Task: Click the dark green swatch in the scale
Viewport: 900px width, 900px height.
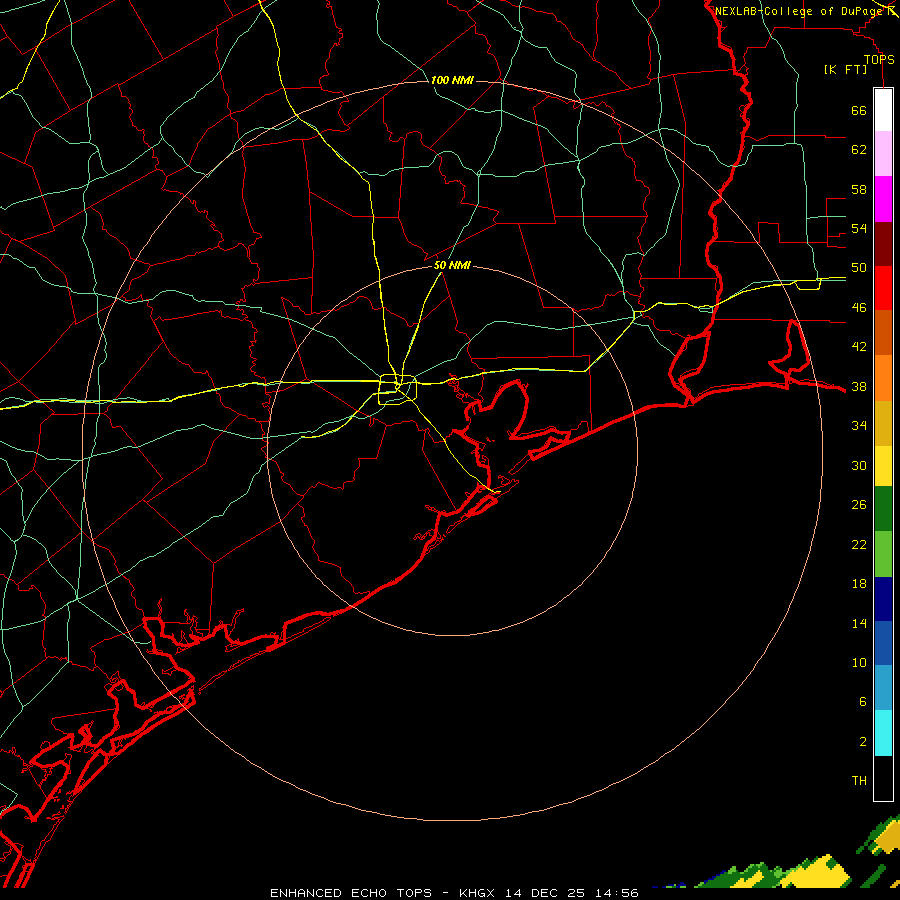Action: pos(883,509)
